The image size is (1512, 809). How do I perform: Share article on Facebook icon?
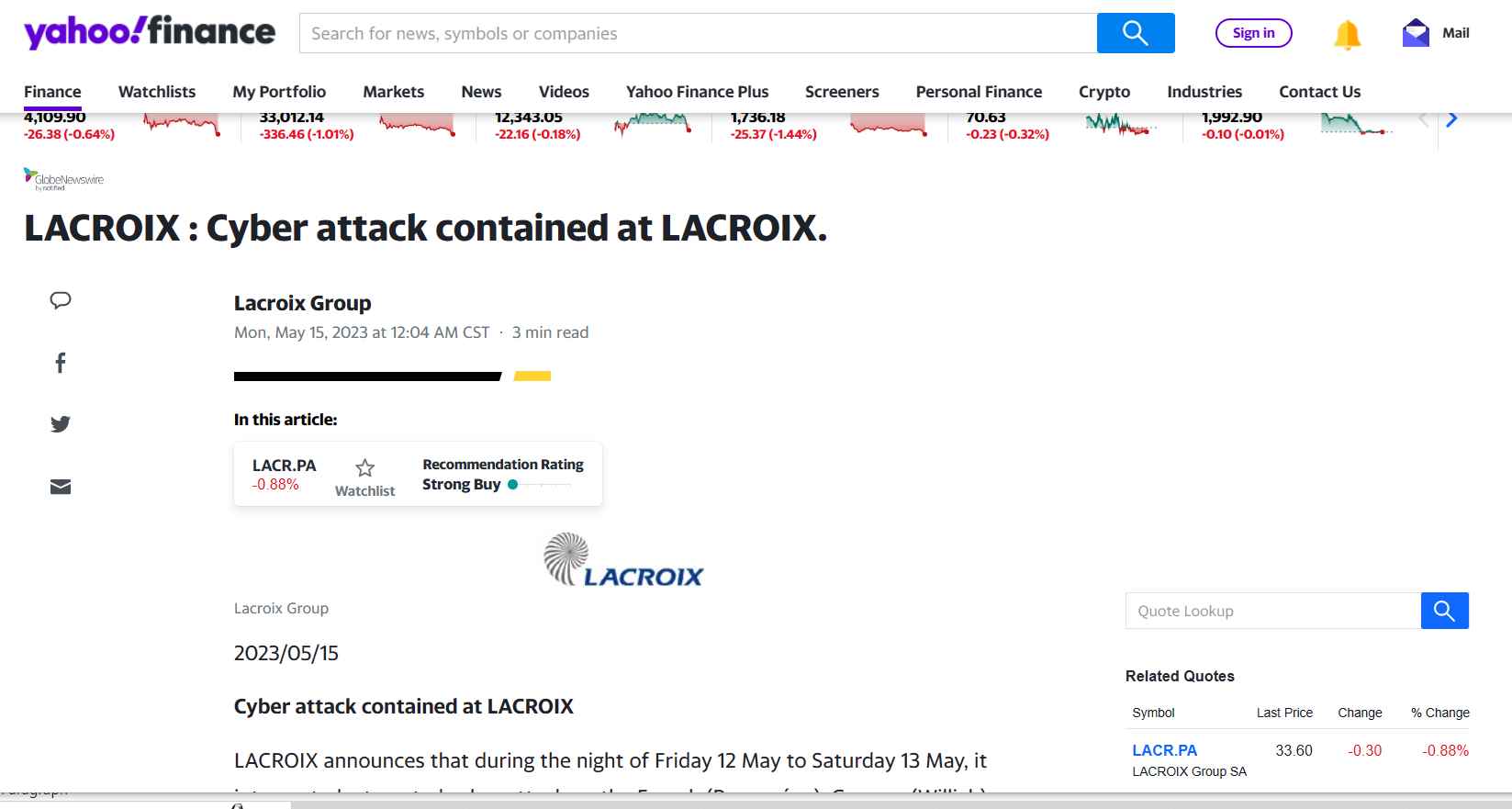(x=61, y=363)
